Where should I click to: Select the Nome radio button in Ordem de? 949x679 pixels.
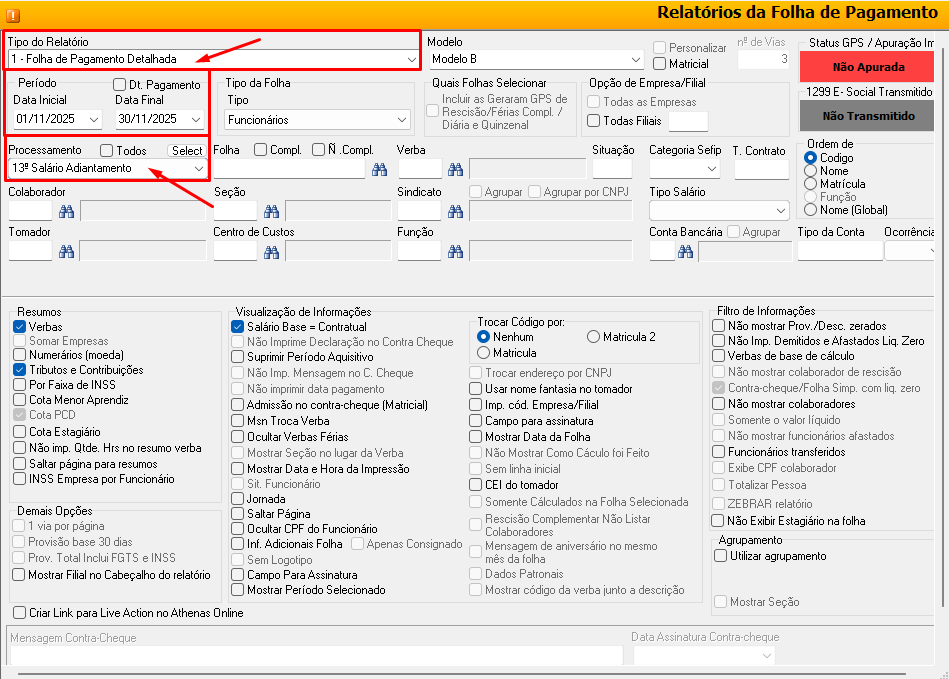[x=811, y=171]
